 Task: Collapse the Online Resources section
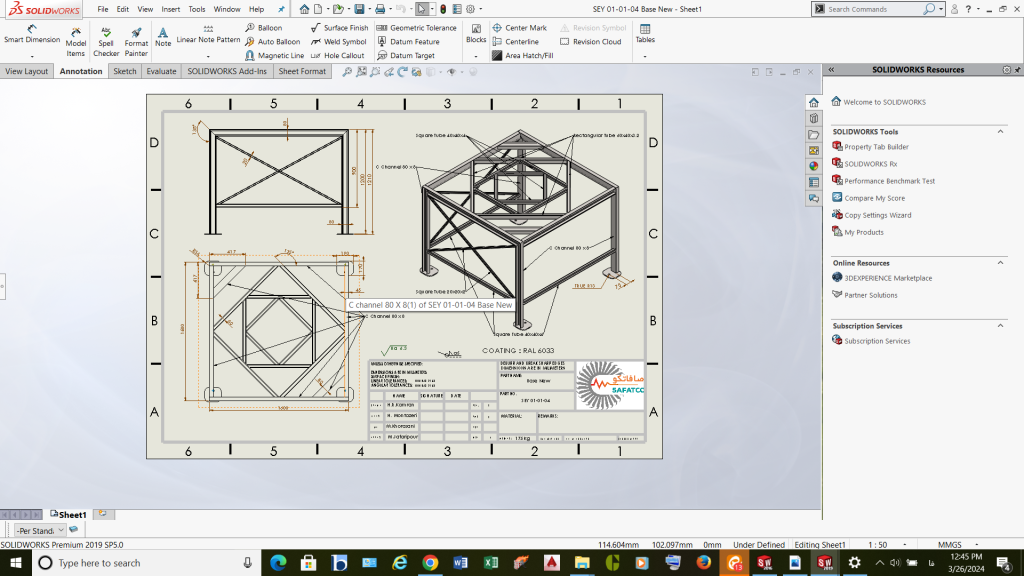(1000, 263)
